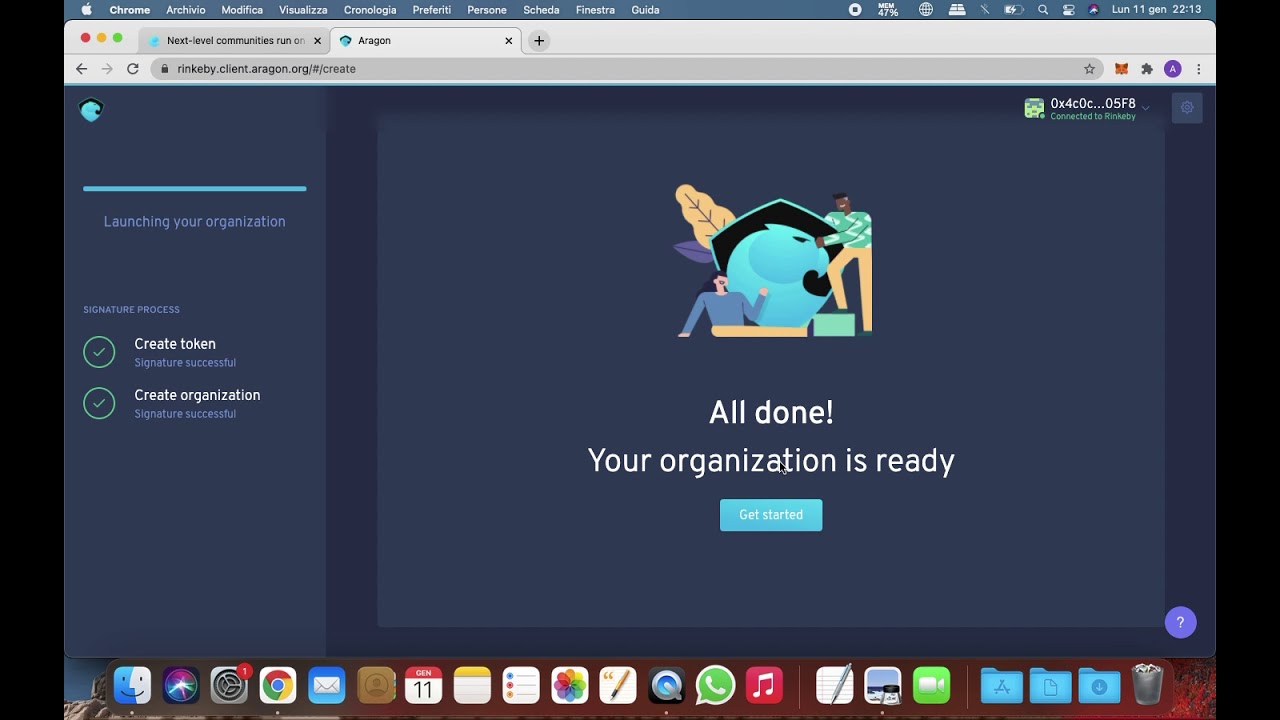Open the Notes app in dock

(472, 685)
